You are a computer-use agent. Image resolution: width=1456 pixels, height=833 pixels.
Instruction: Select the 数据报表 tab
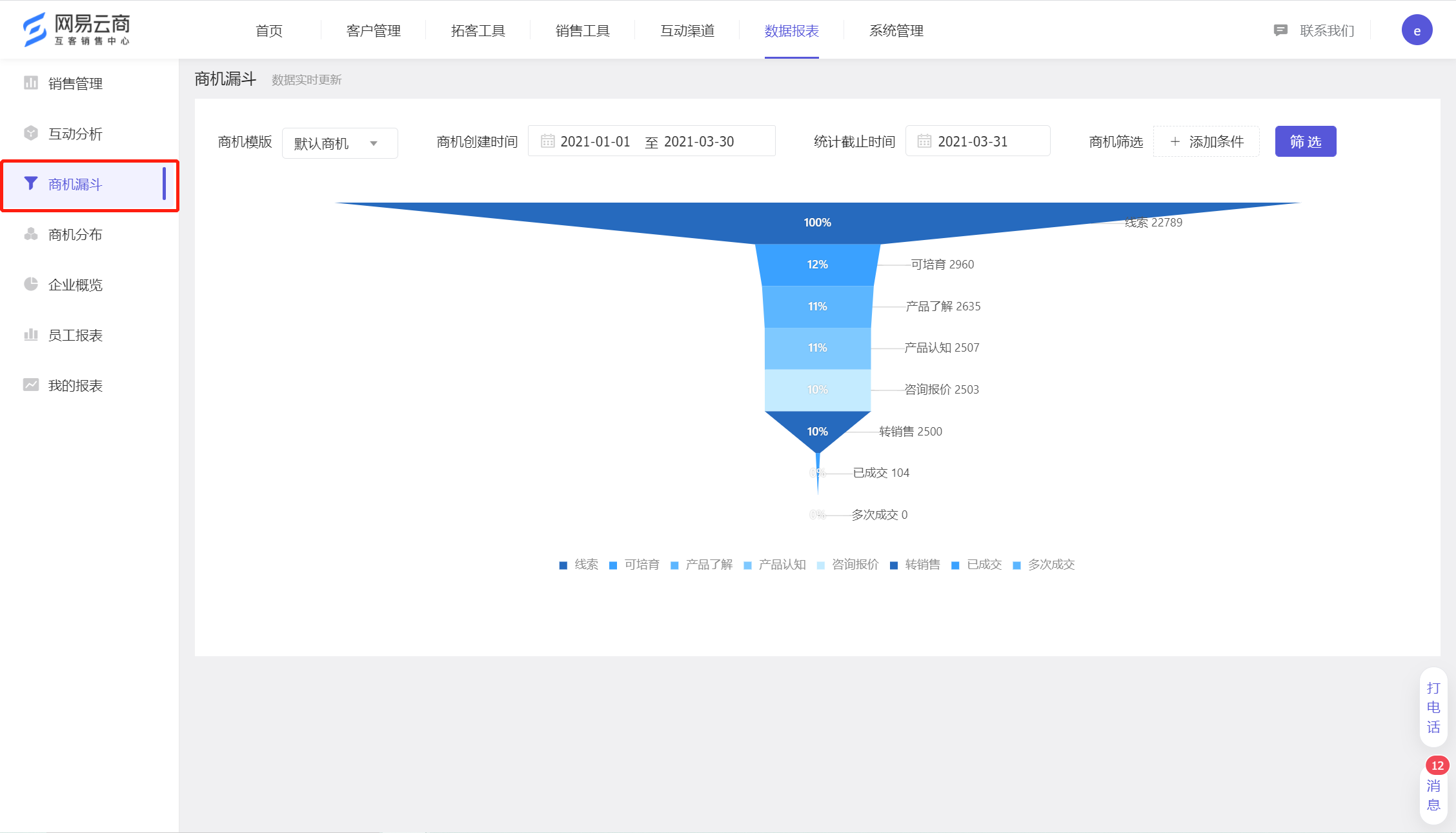[x=791, y=30]
